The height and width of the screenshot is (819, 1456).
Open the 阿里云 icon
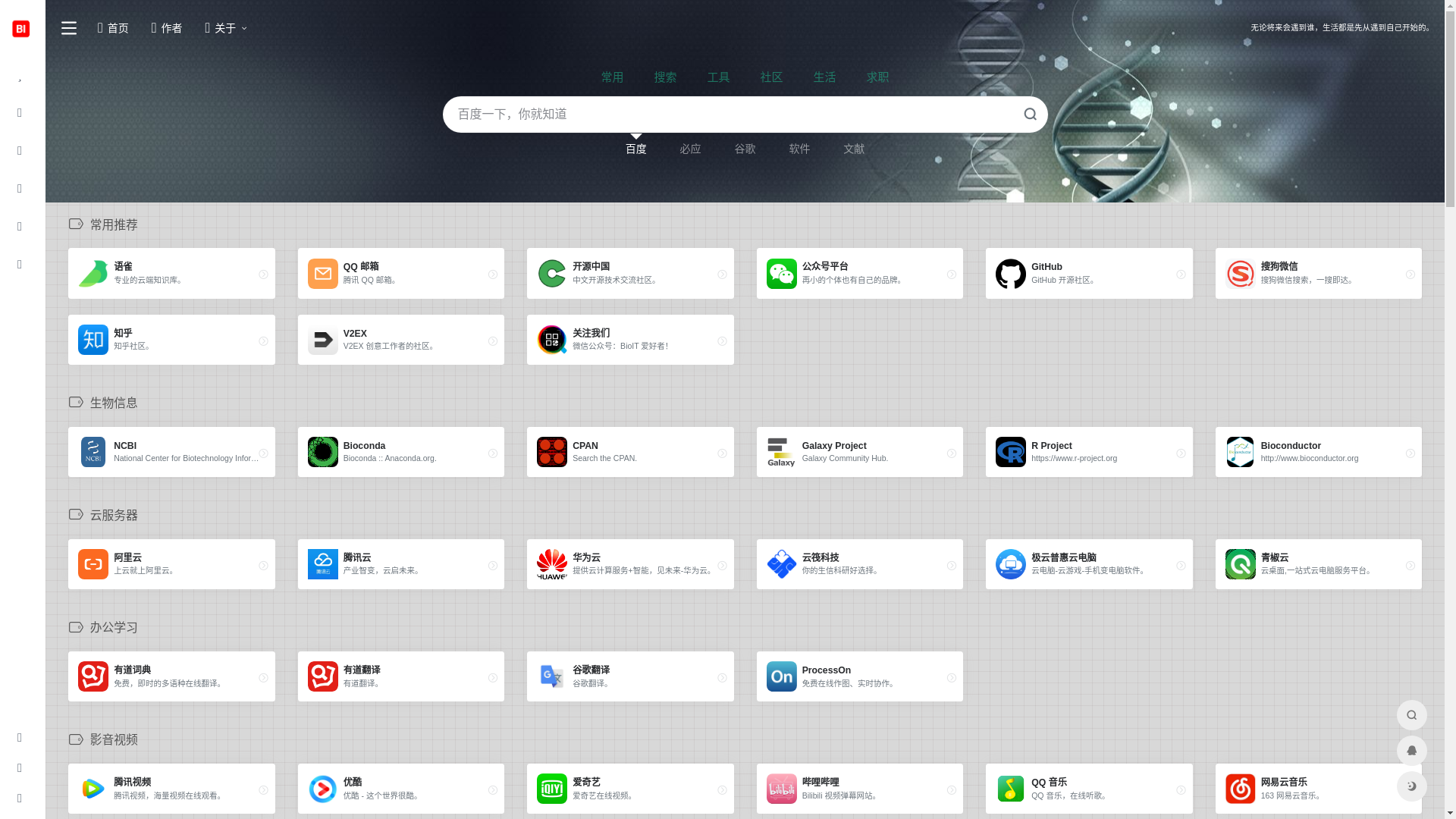[x=93, y=564]
